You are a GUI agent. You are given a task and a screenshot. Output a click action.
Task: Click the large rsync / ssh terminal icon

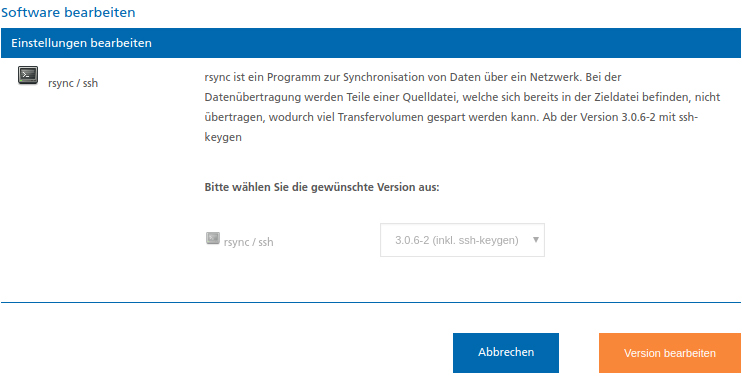(x=28, y=75)
